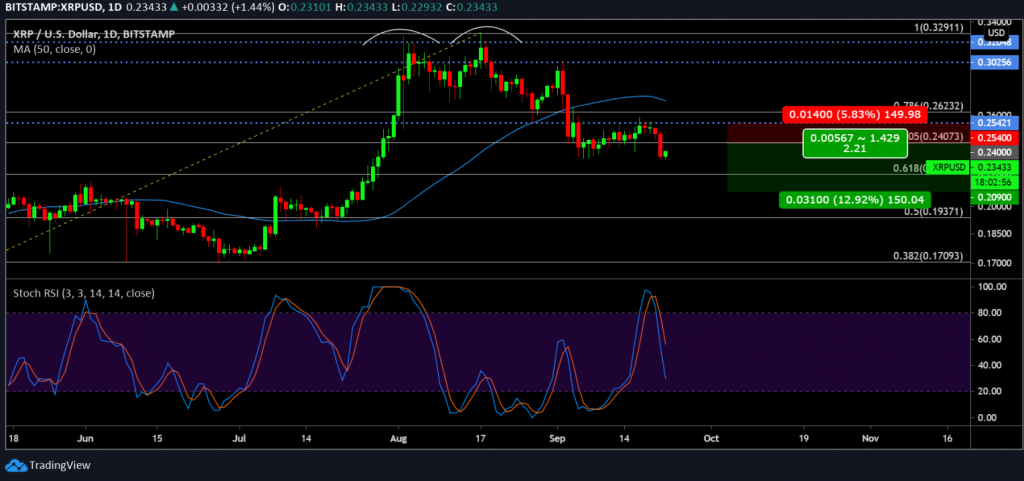Select the Fibonacci label 0.382(0.17093)
Screen dimensions: 1024x481
point(928,256)
